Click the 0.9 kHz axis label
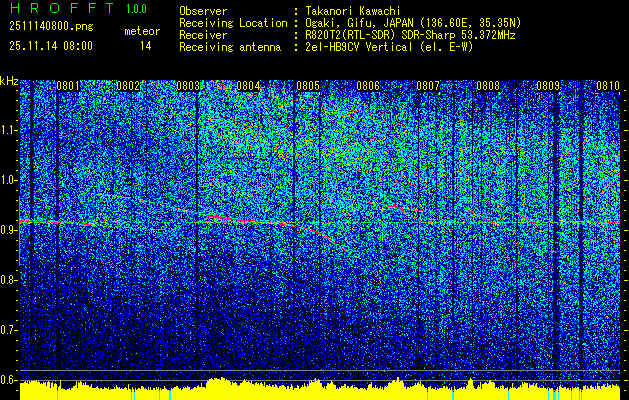The height and width of the screenshot is (400, 629). (x=9, y=230)
